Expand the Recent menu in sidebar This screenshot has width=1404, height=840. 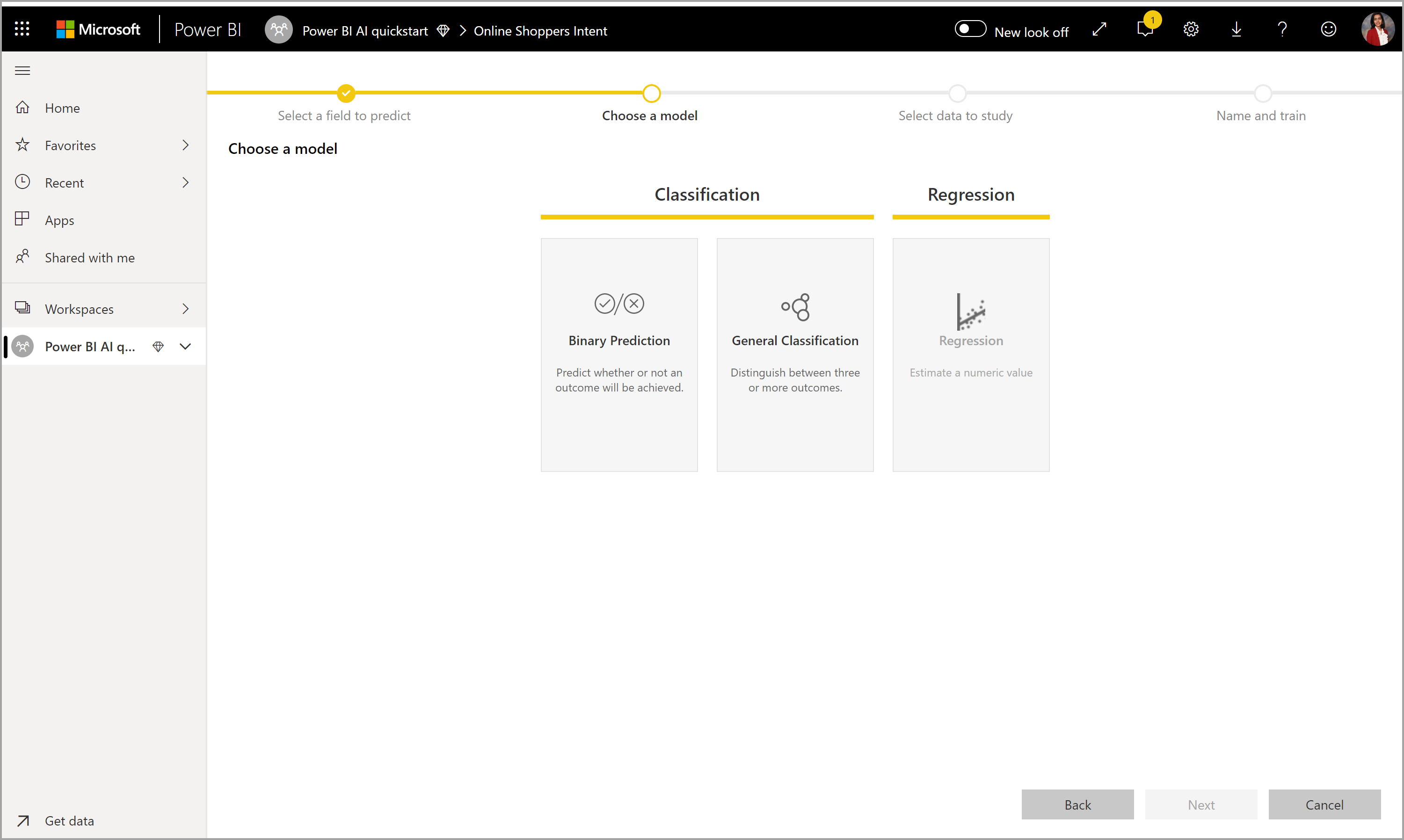pyautogui.click(x=183, y=183)
